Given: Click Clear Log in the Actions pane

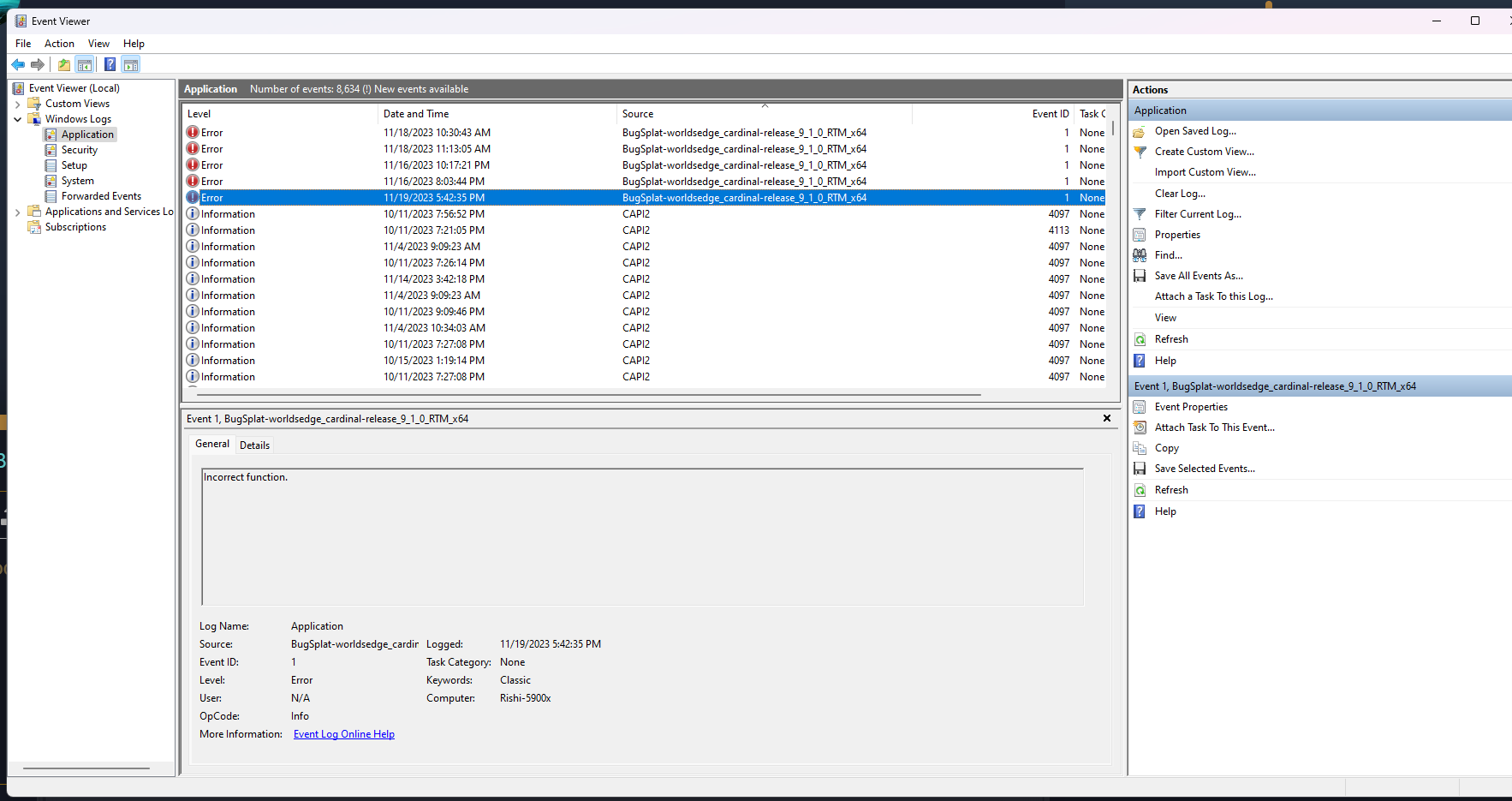Looking at the screenshot, I should point(1180,193).
